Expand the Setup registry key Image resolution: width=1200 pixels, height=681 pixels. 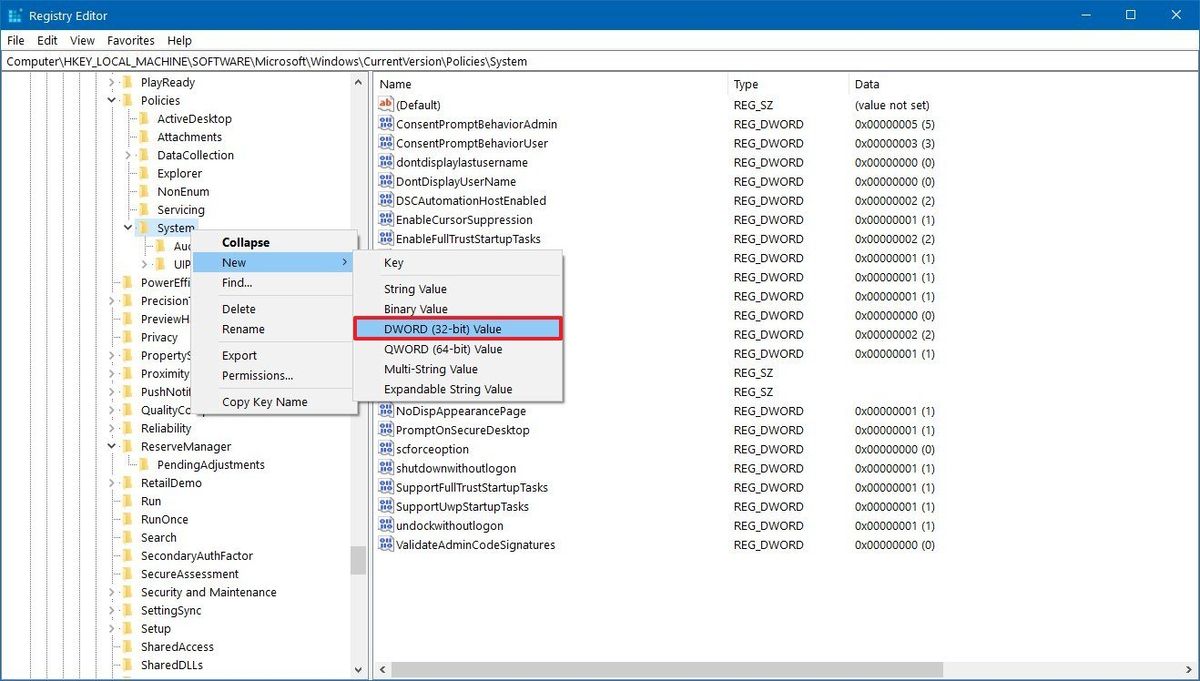[112, 628]
